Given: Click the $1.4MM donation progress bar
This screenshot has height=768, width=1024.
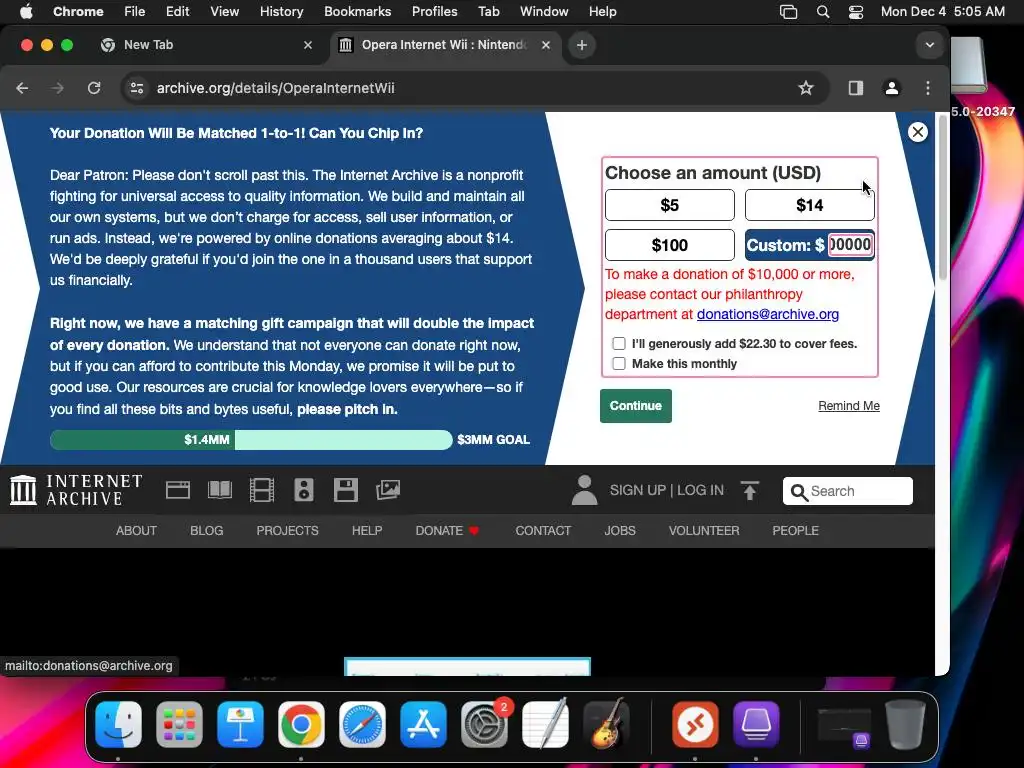Looking at the screenshot, I should tap(251, 440).
